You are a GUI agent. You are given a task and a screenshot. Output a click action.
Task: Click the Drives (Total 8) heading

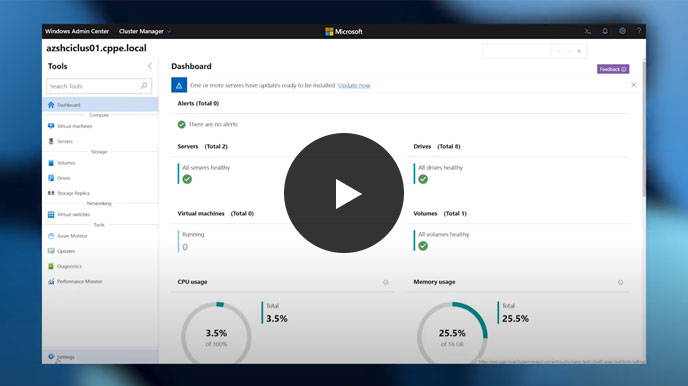tap(437, 147)
